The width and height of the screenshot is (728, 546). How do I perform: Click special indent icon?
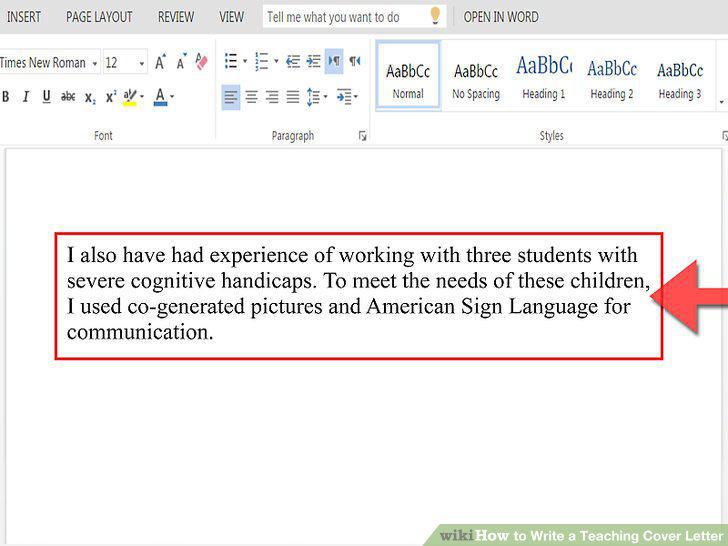[344, 97]
